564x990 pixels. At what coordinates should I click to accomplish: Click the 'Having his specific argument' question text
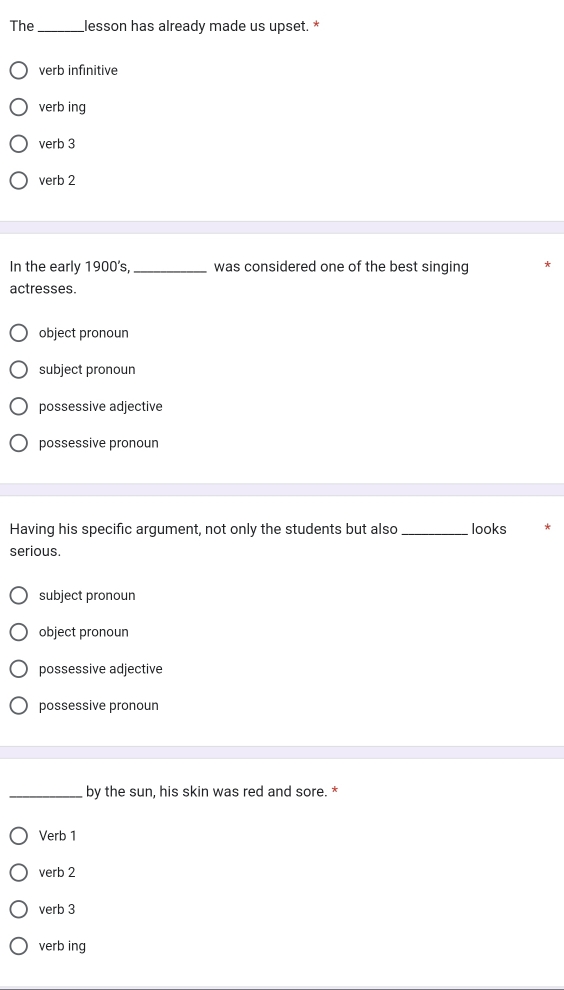tap(258, 540)
